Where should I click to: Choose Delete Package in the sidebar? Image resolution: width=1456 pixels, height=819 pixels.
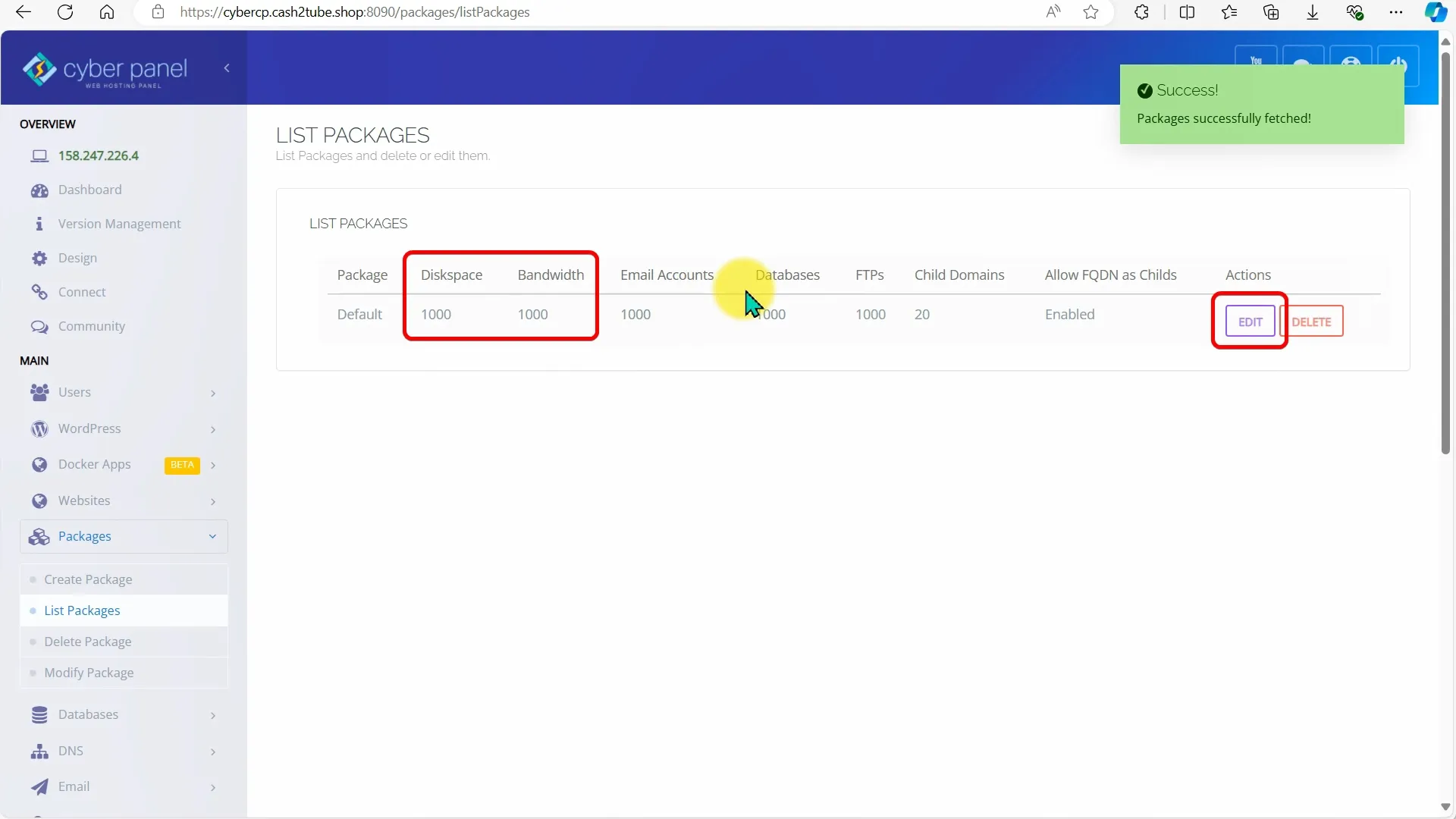coord(88,642)
